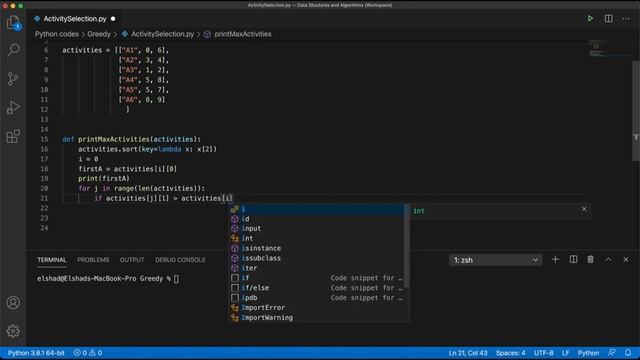Click the errors and warnings count indicator
Screen dimensions: 640x360
[x=88, y=353]
